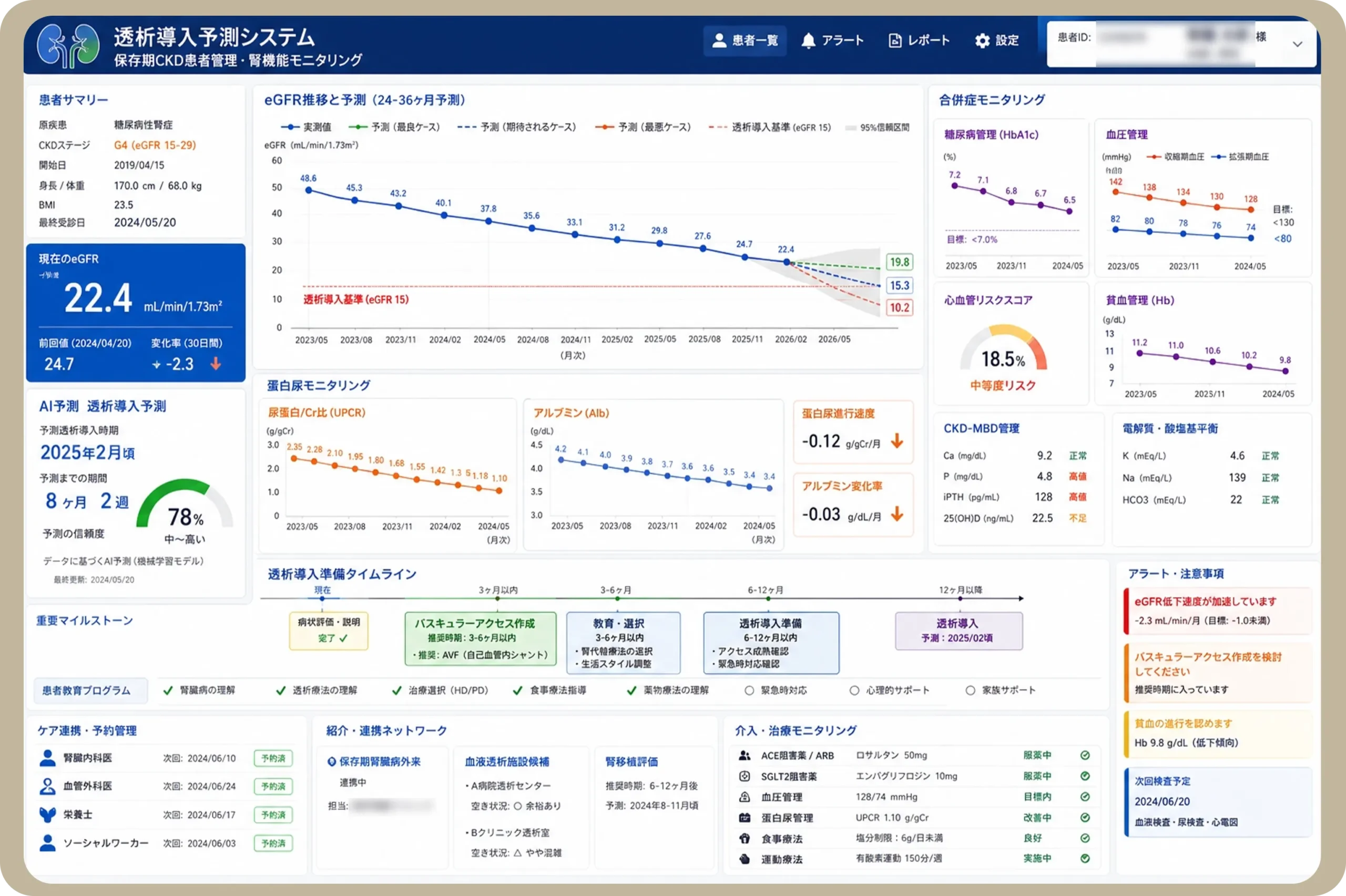Open the アラート menu
Viewport: 1346px width, 896px height.
pos(832,40)
